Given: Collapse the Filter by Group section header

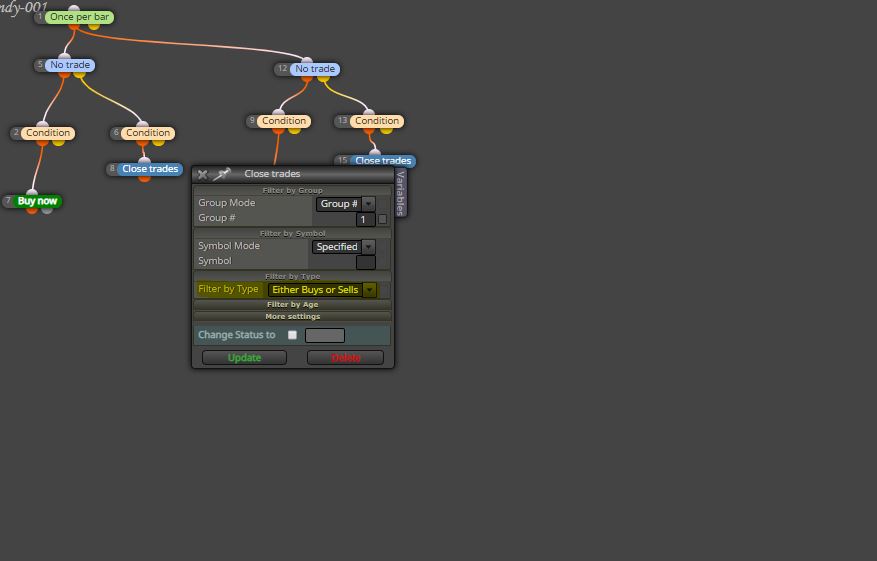Looking at the screenshot, I should coord(293,190).
